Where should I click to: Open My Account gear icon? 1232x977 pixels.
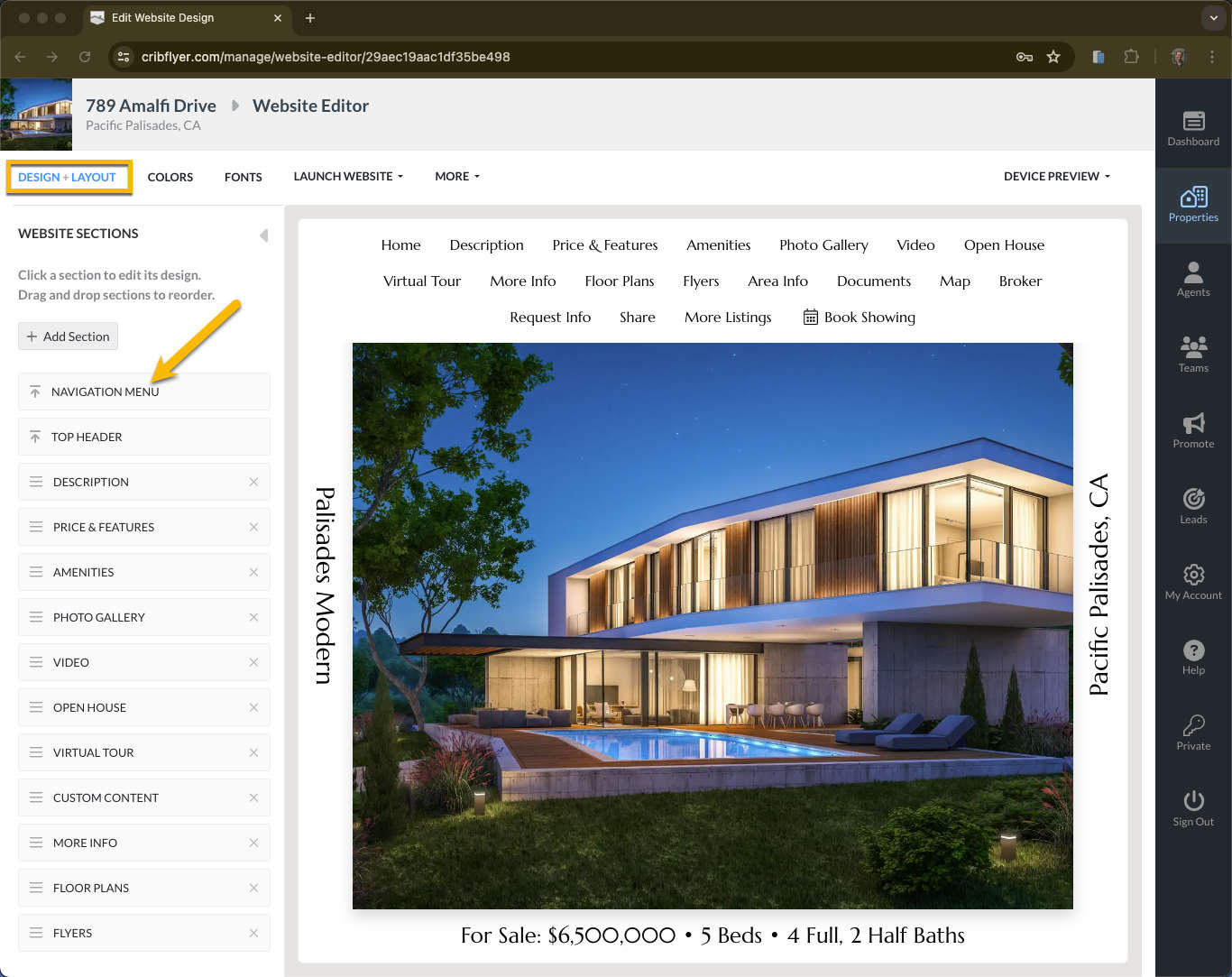(1193, 575)
